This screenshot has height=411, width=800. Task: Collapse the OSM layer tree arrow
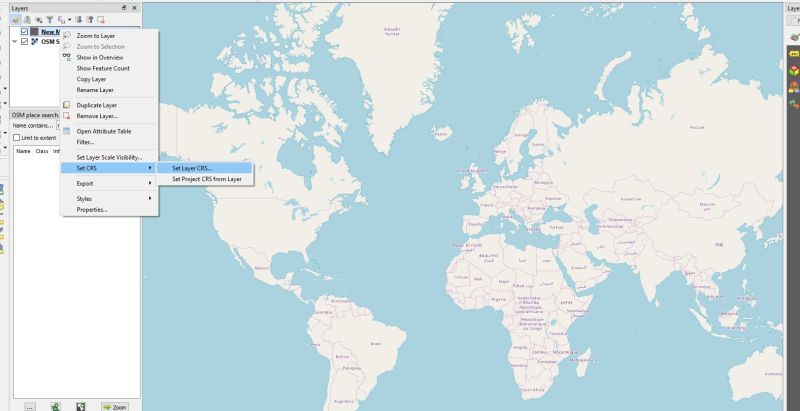coord(15,41)
